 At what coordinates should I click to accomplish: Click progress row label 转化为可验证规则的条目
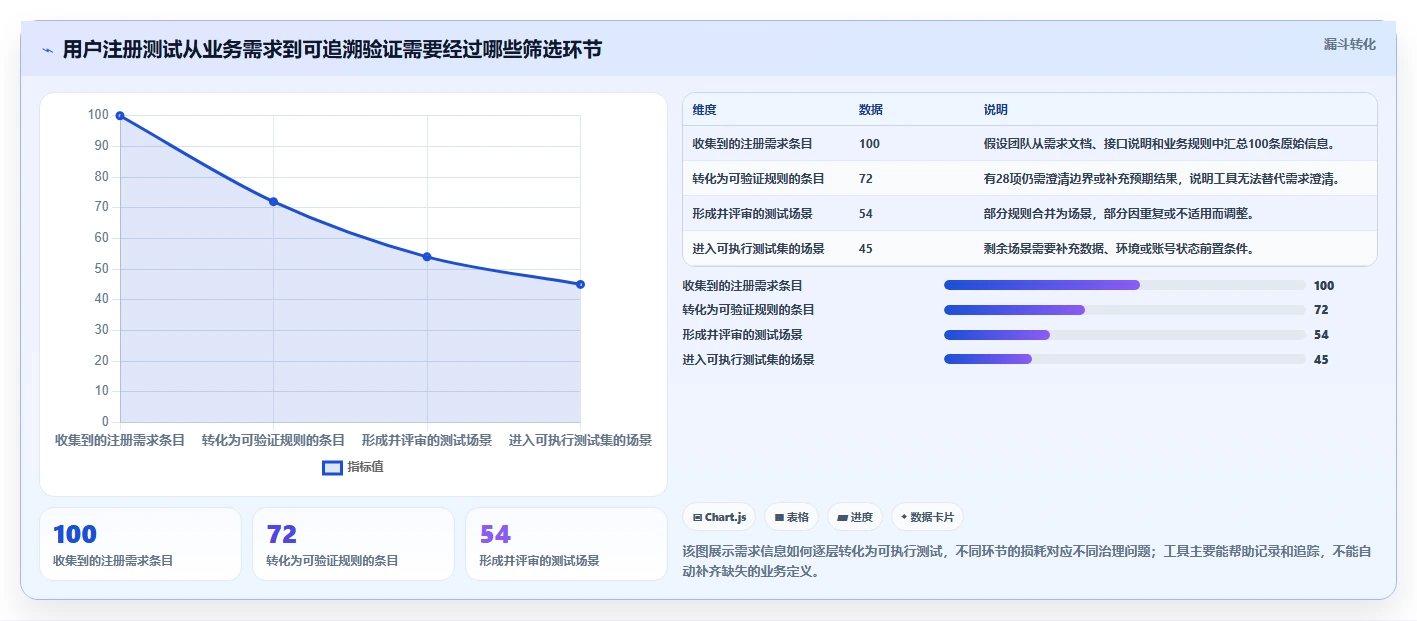pyautogui.click(x=748, y=310)
